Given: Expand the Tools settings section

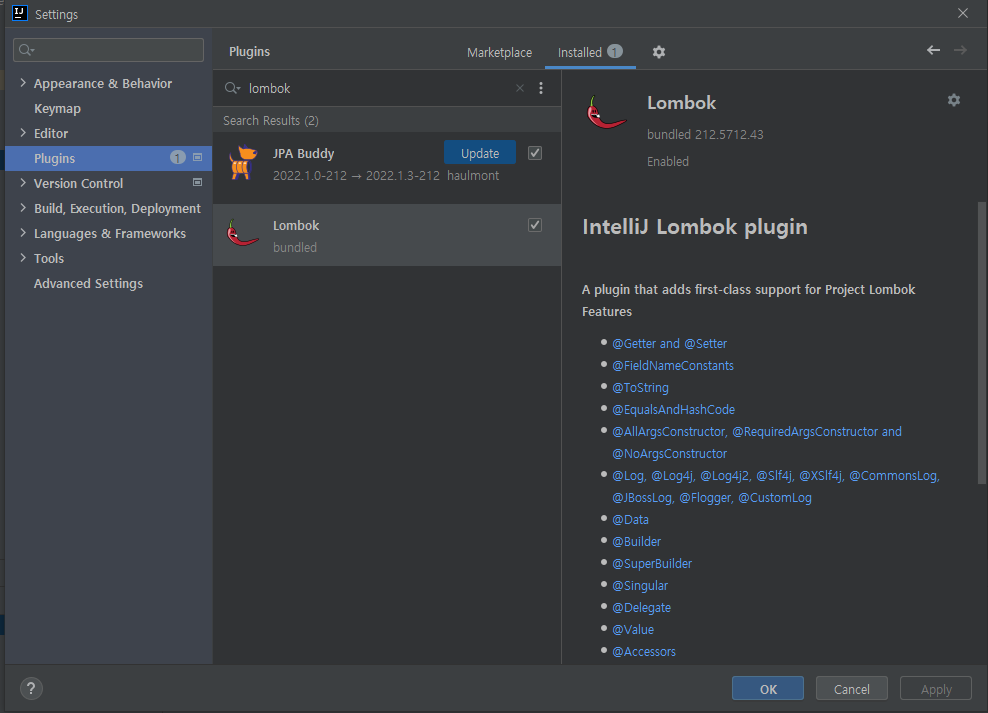Looking at the screenshot, I should pyautogui.click(x=23, y=258).
